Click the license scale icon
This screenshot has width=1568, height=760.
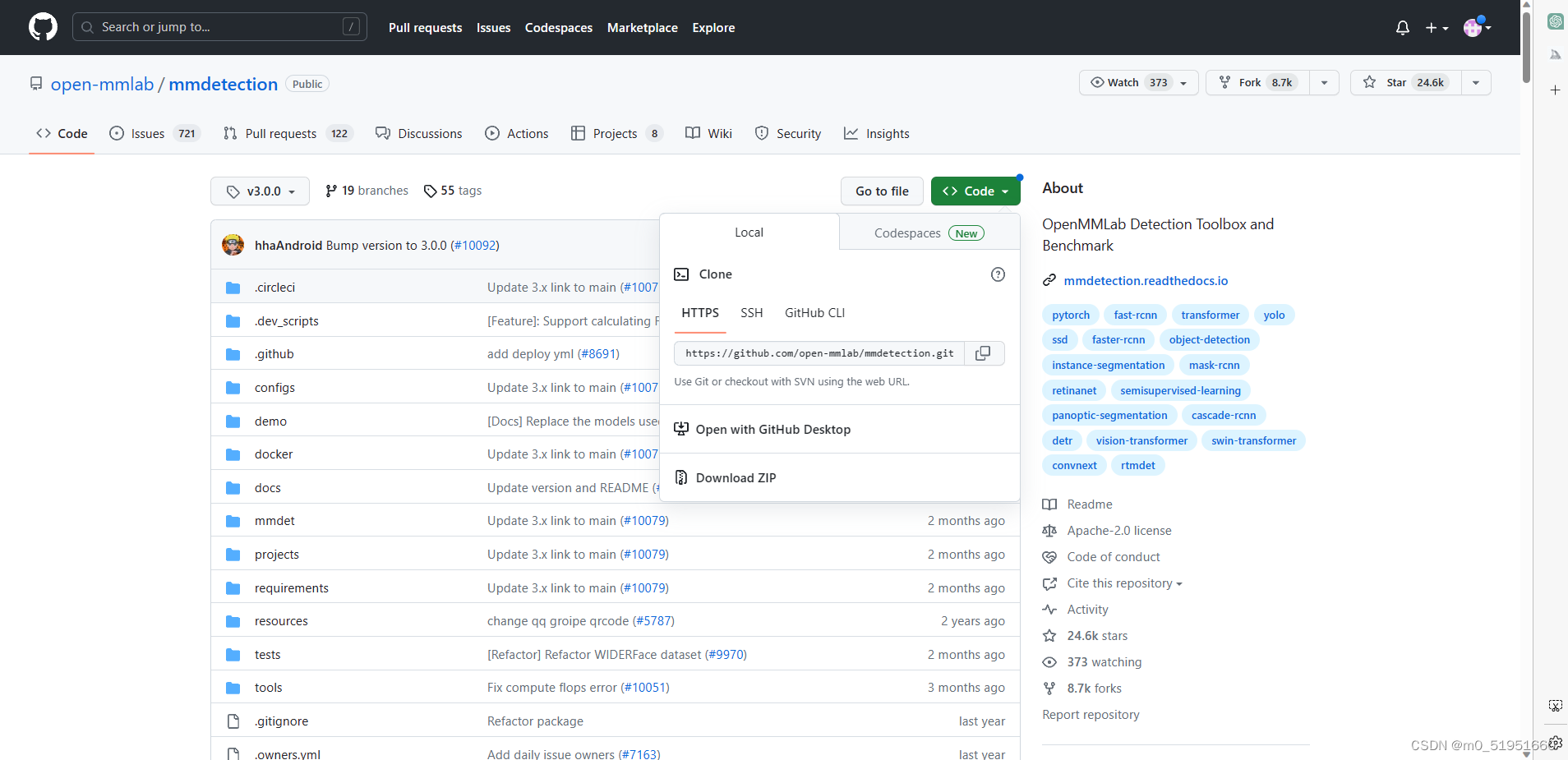(1049, 531)
